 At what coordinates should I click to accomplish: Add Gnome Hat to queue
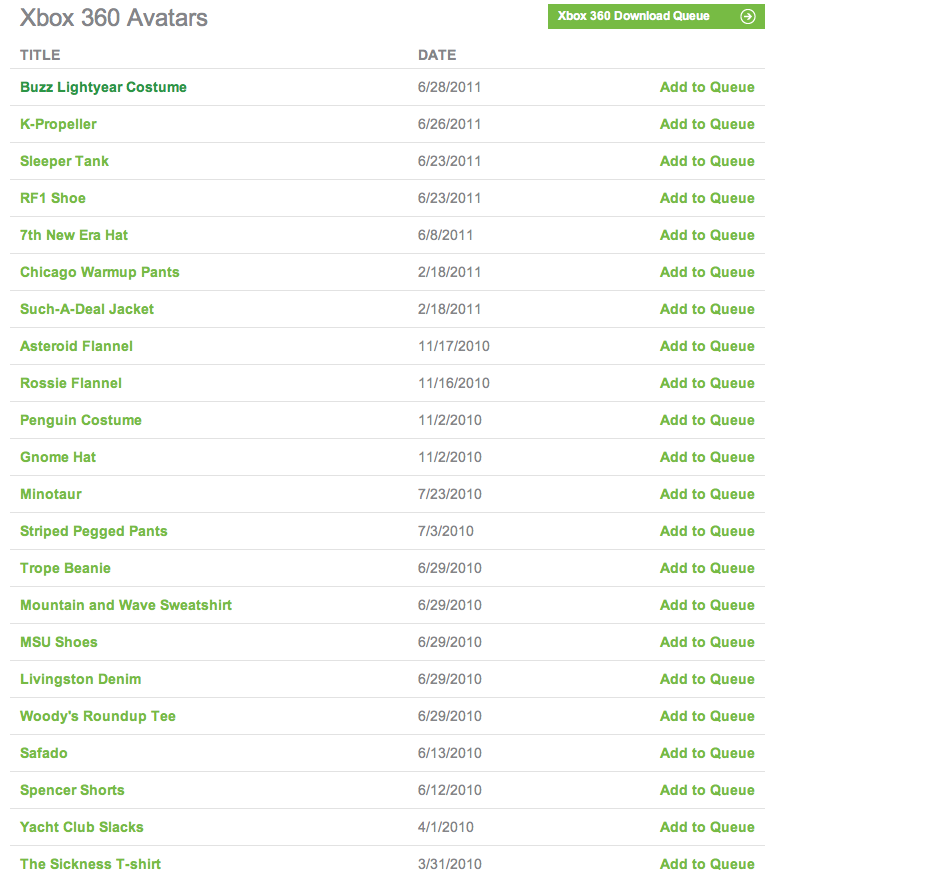pos(707,457)
